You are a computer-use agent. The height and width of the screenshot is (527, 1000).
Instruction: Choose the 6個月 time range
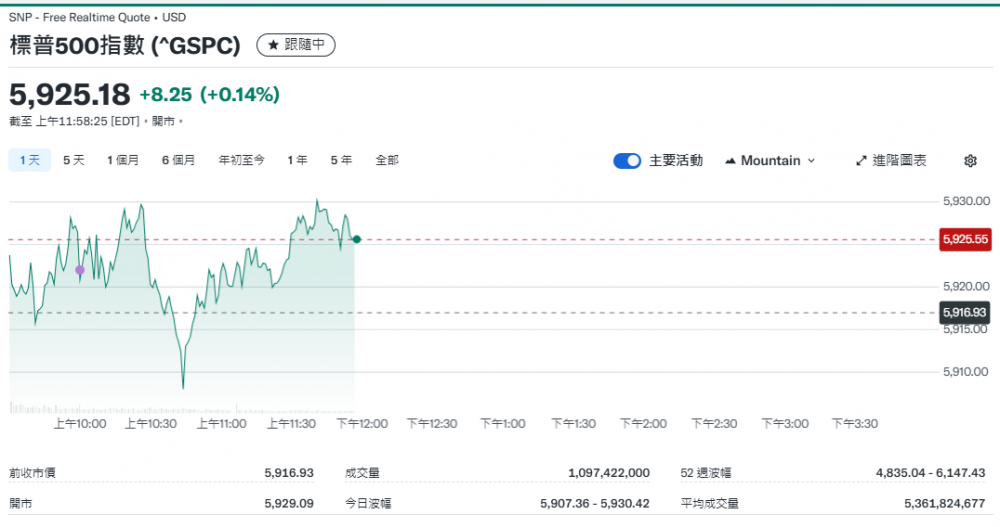point(178,160)
